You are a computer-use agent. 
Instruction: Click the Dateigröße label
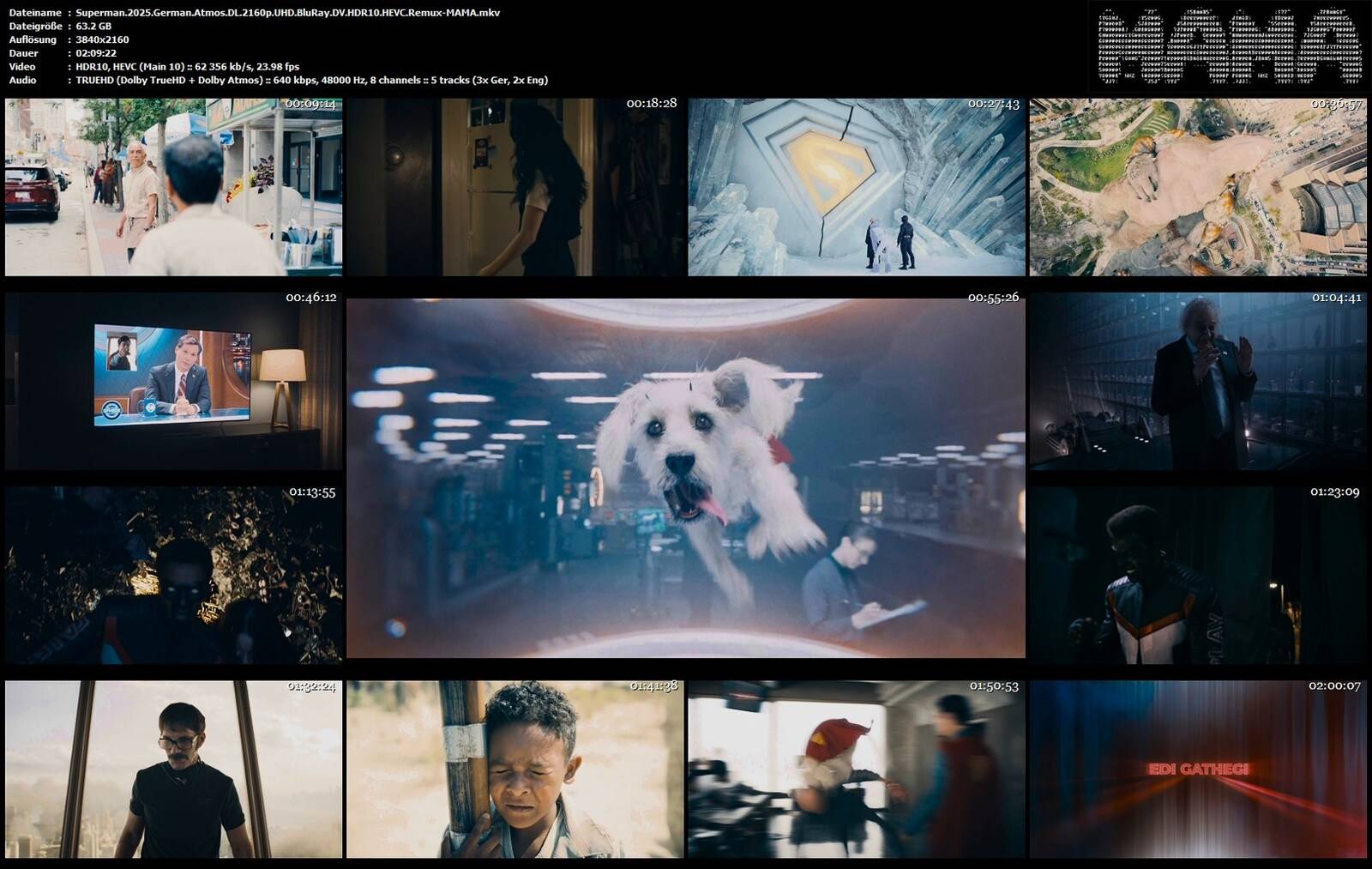click(36, 27)
